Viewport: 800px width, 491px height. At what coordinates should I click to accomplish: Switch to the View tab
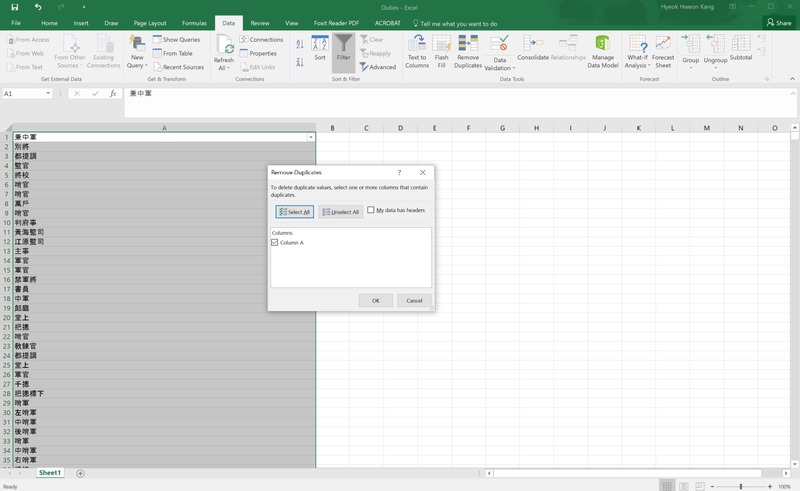point(291,23)
